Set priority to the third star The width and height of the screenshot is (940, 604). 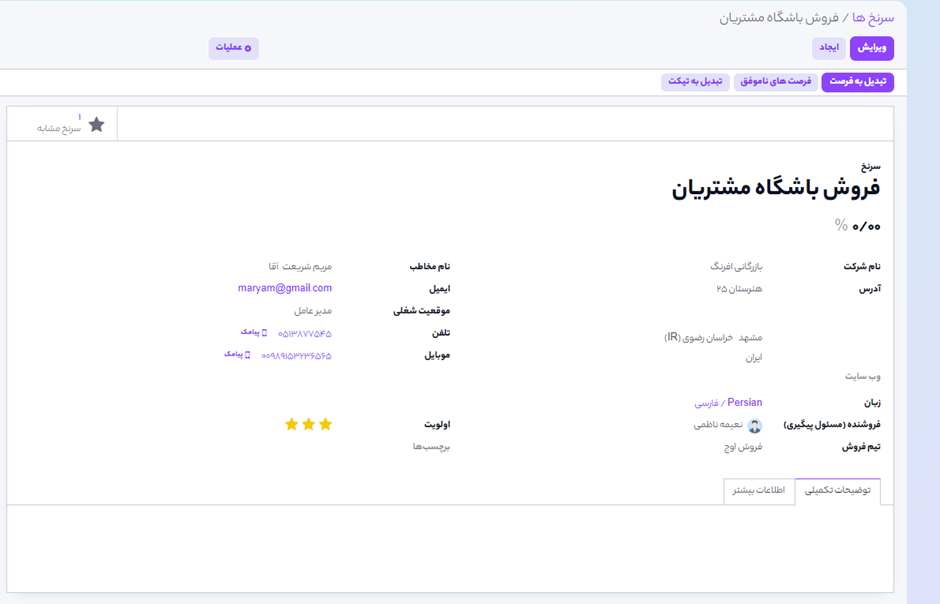pyautogui.click(x=291, y=424)
